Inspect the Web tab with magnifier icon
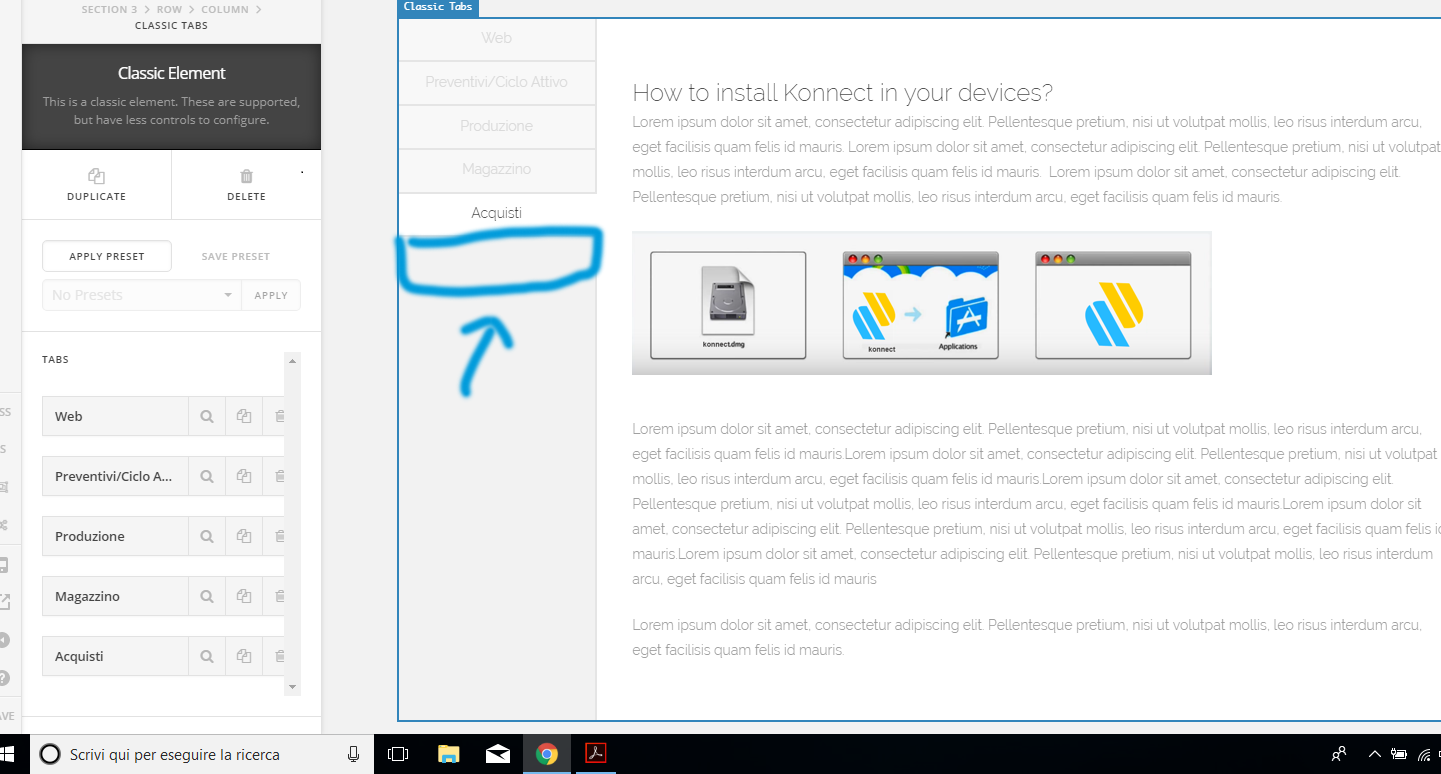1441x774 pixels. 207,416
